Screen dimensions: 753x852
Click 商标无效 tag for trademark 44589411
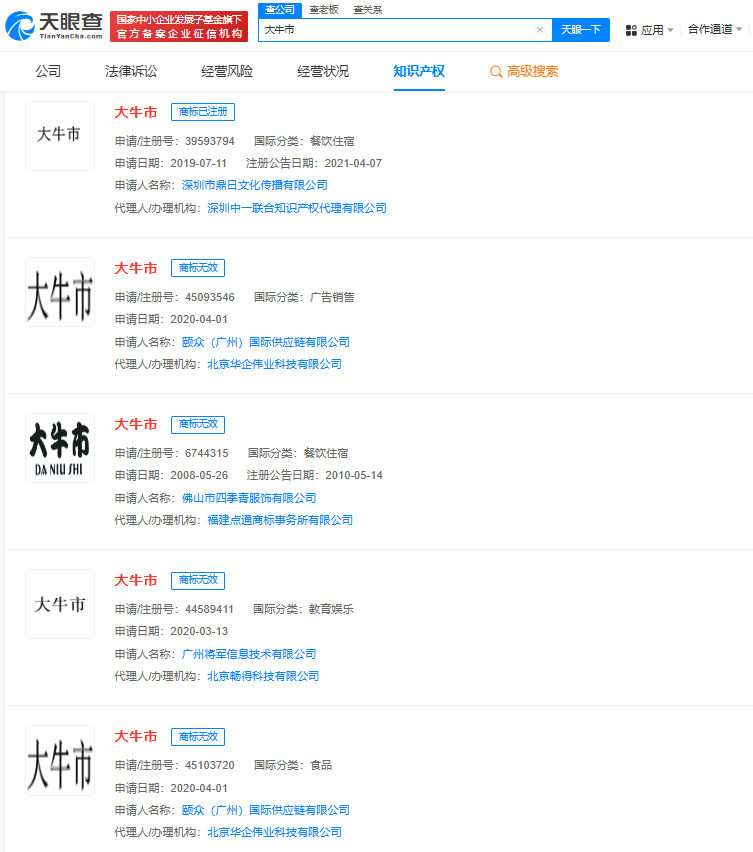pyautogui.click(x=198, y=580)
